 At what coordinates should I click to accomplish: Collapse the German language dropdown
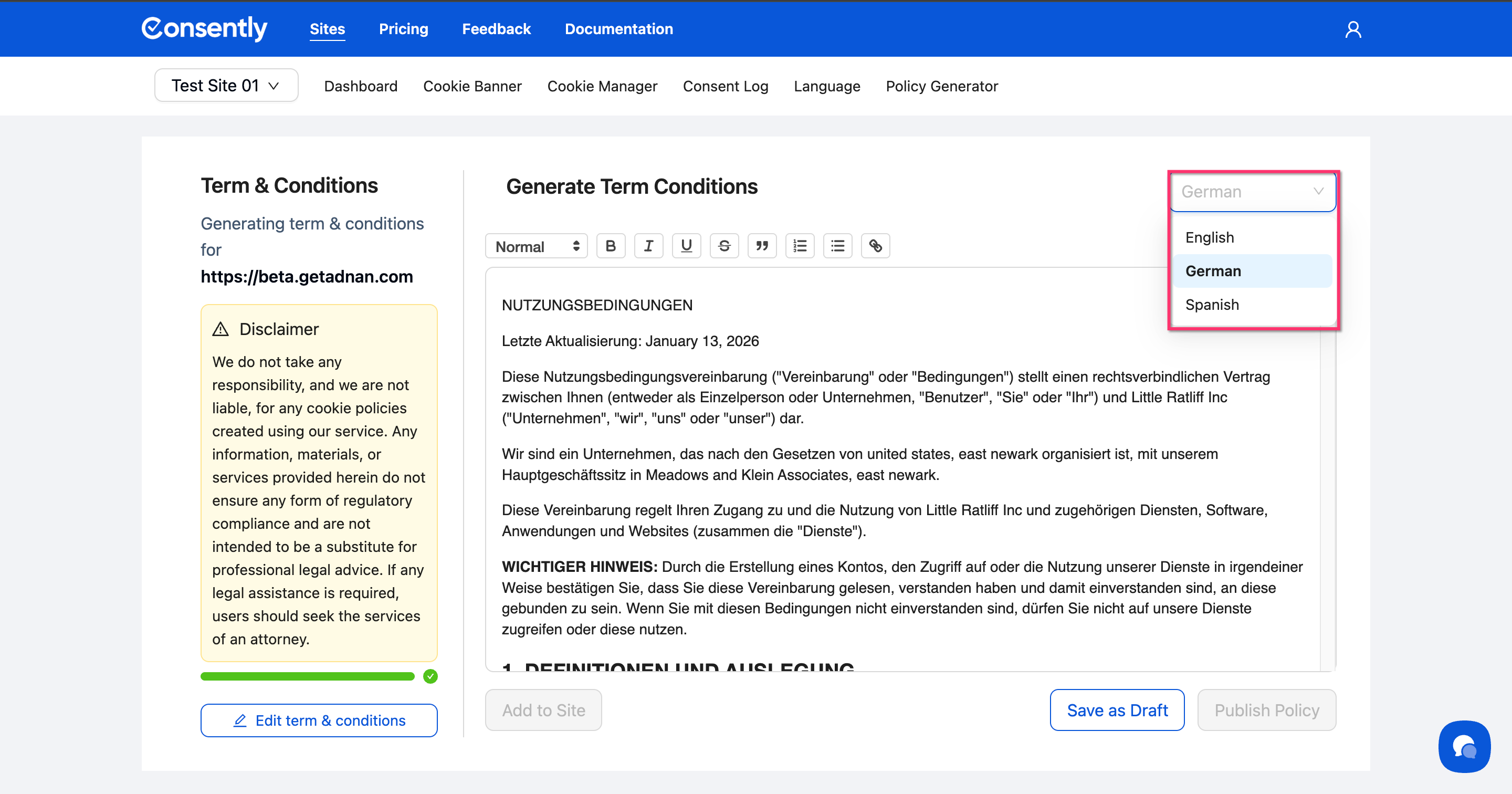pyautogui.click(x=1252, y=192)
